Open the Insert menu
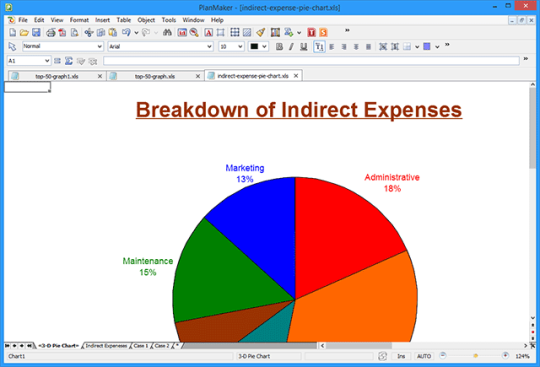 point(102,20)
